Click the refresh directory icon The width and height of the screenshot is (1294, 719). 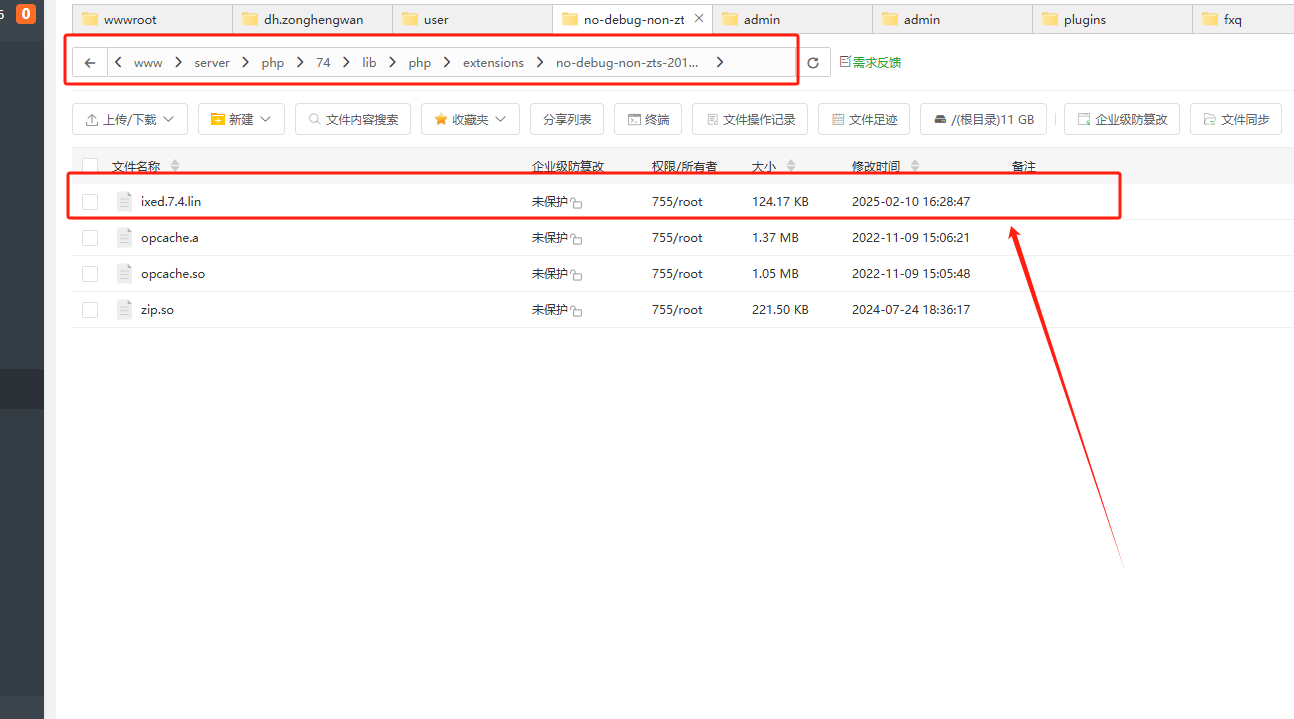coord(813,63)
